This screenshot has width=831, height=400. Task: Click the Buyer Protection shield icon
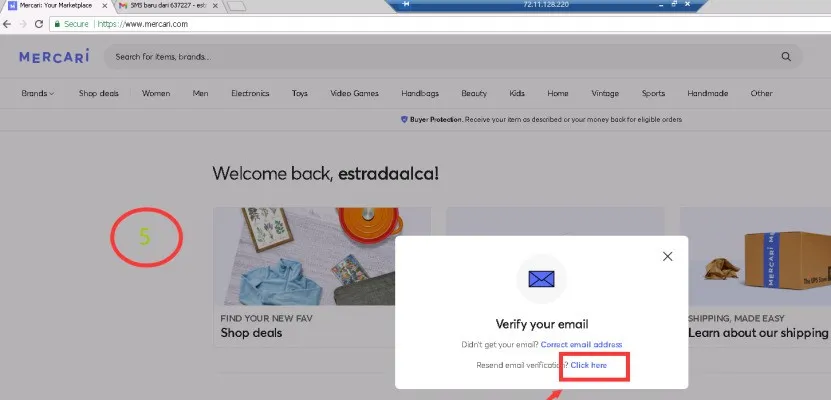[x=404, y=120]
